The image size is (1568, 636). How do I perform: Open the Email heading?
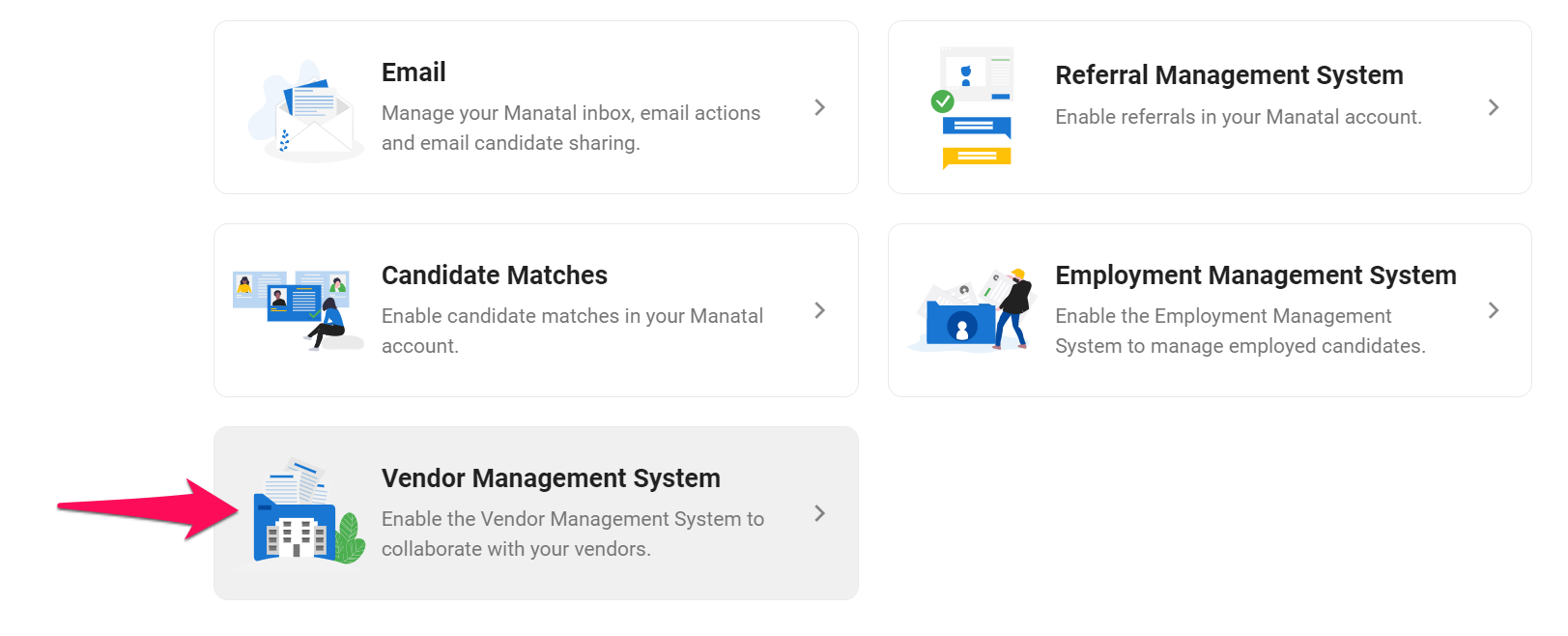(413, 72)
